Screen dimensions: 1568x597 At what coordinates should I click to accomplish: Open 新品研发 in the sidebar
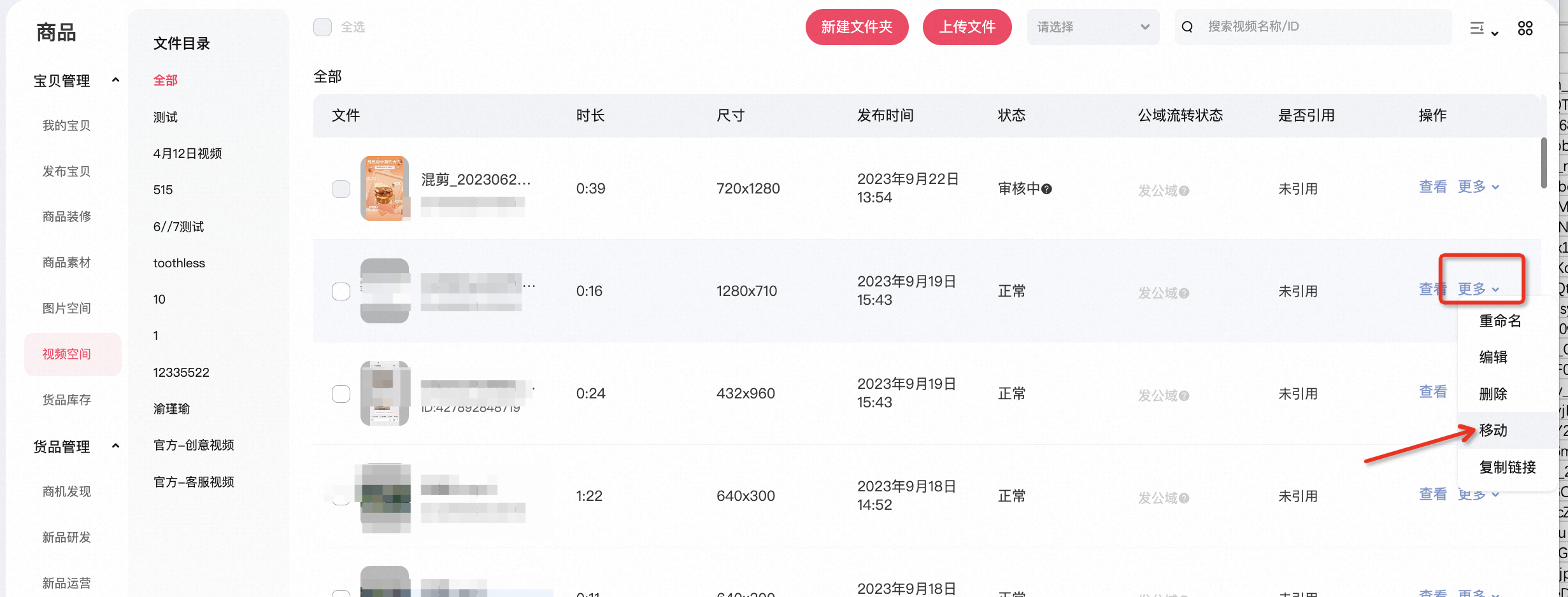tap(66, 538)
